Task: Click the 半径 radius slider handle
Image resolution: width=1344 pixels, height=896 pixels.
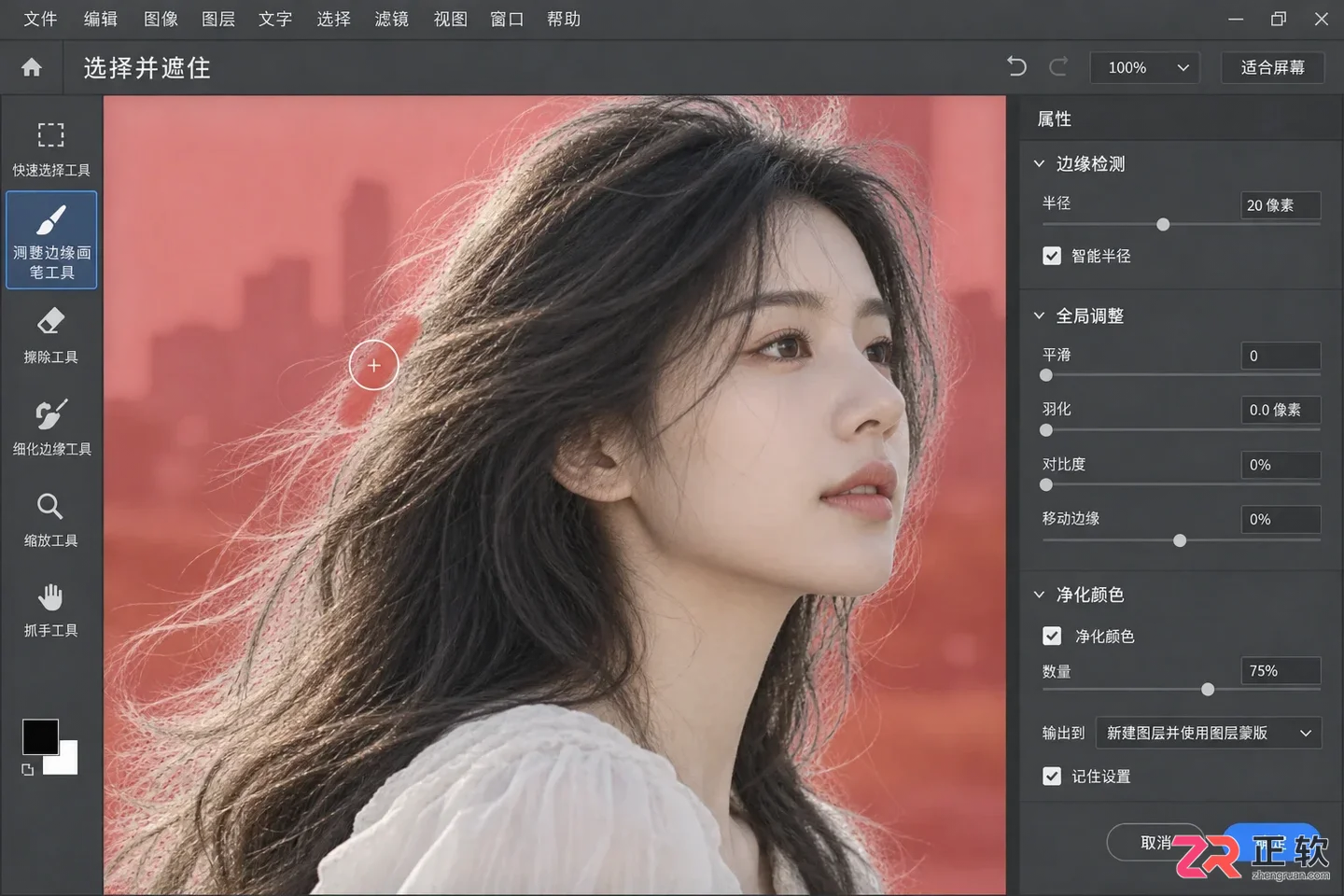Action: tap(1163, 224)
